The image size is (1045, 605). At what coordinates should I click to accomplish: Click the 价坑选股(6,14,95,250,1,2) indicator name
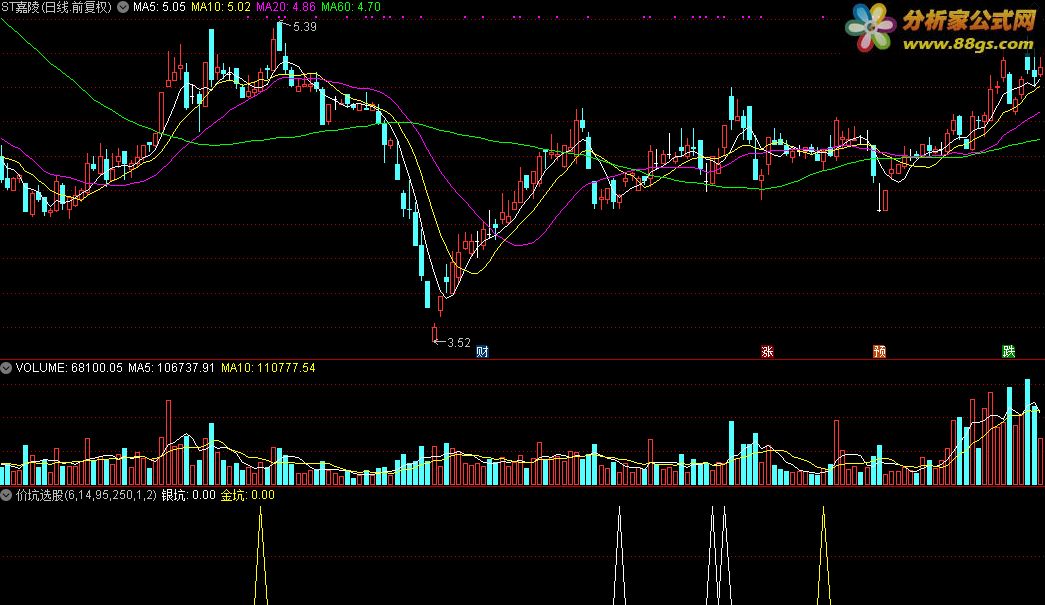pos(87,495)
